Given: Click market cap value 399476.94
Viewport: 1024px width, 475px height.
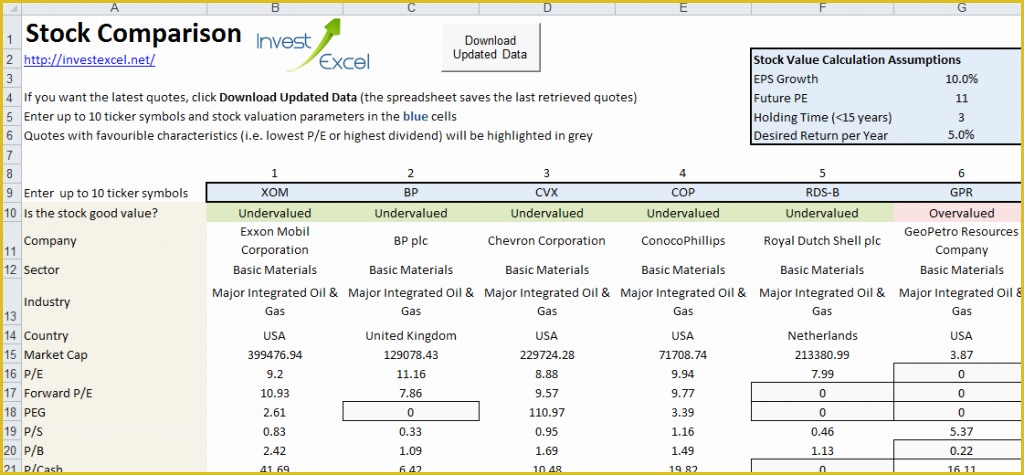Looking at the screenshot, I should [275, 355].
